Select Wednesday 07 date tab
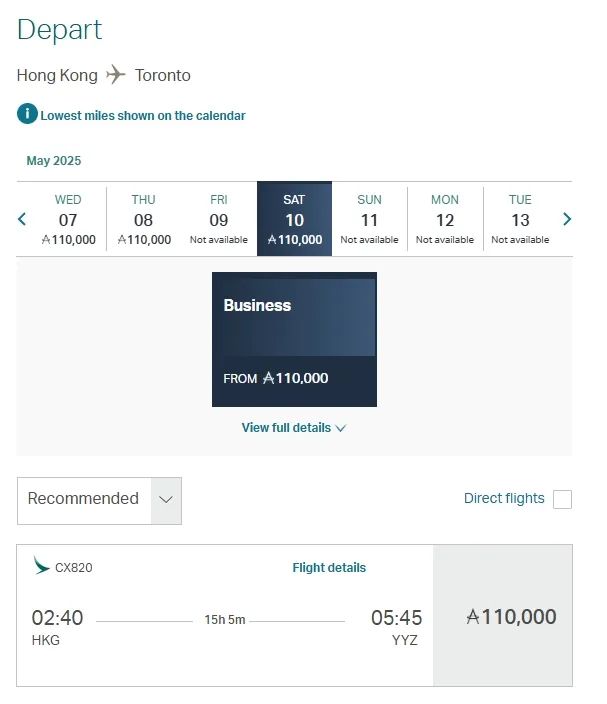Viewport: 607px width, 704px height. click(x=68, y=219)
